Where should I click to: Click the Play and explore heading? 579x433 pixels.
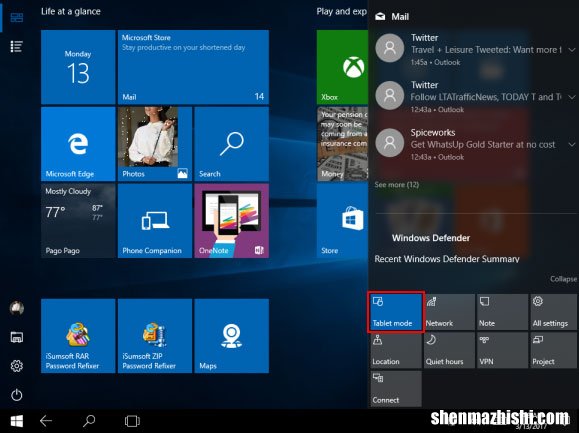342,11
